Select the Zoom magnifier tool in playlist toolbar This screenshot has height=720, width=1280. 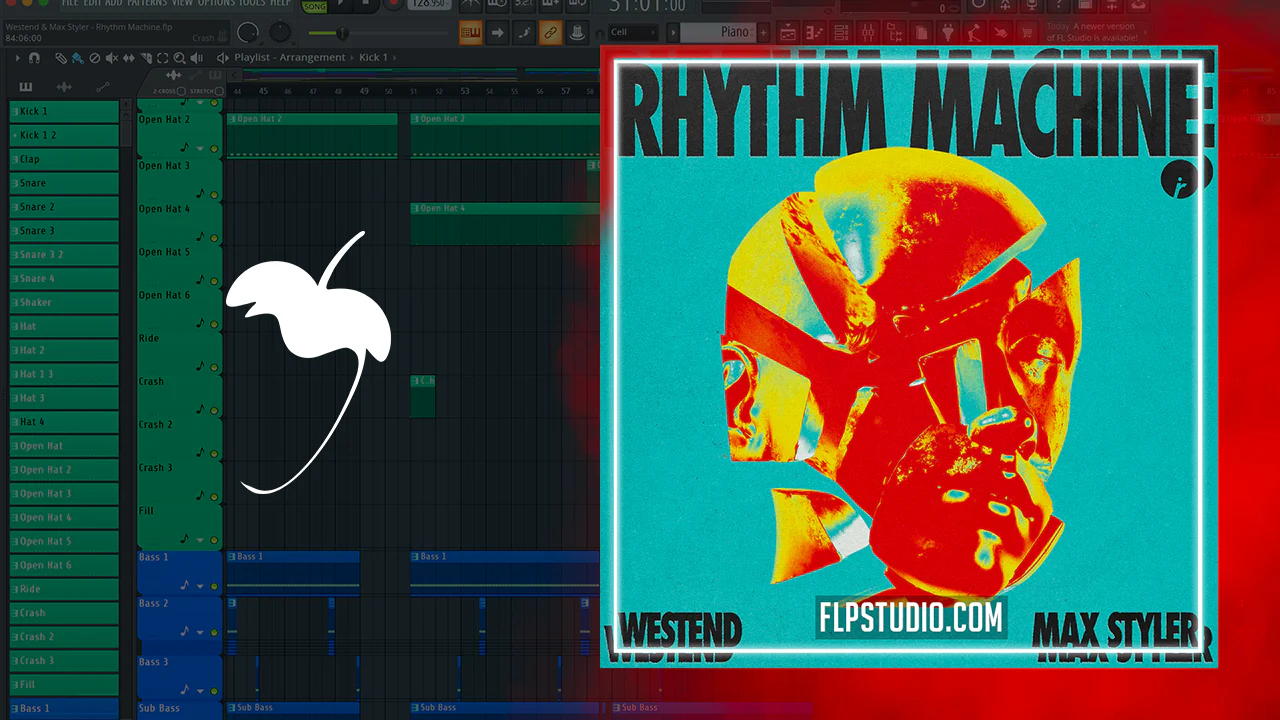(179, 58)
